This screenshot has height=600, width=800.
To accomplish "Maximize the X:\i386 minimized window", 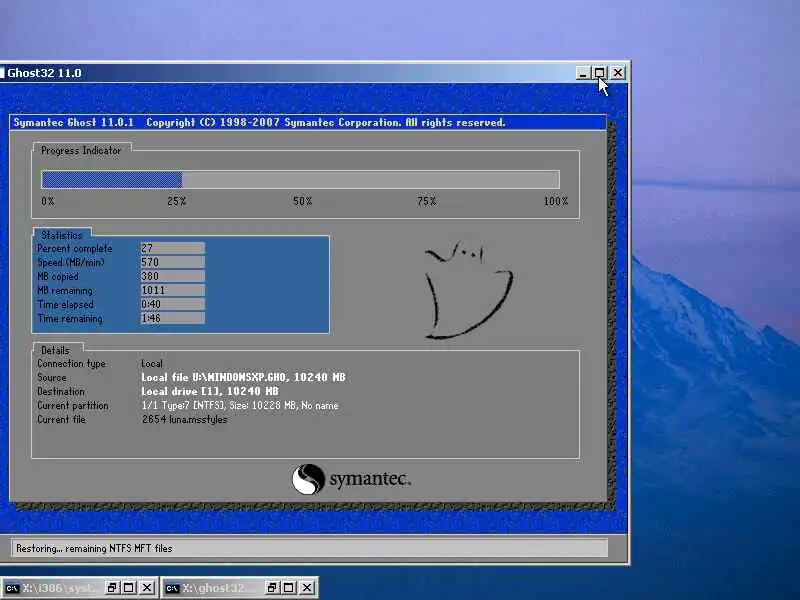I will pyautogui.click(x=129, y=588).
